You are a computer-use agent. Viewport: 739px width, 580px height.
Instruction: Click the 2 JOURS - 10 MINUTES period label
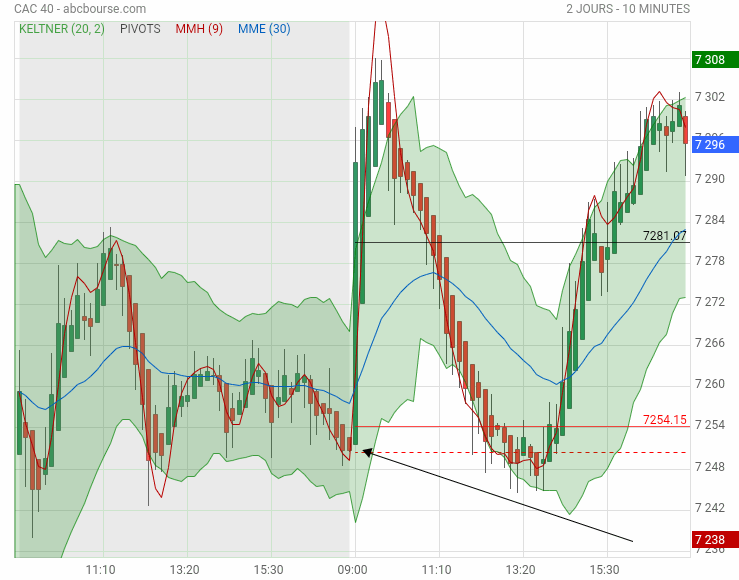[628, 8]
